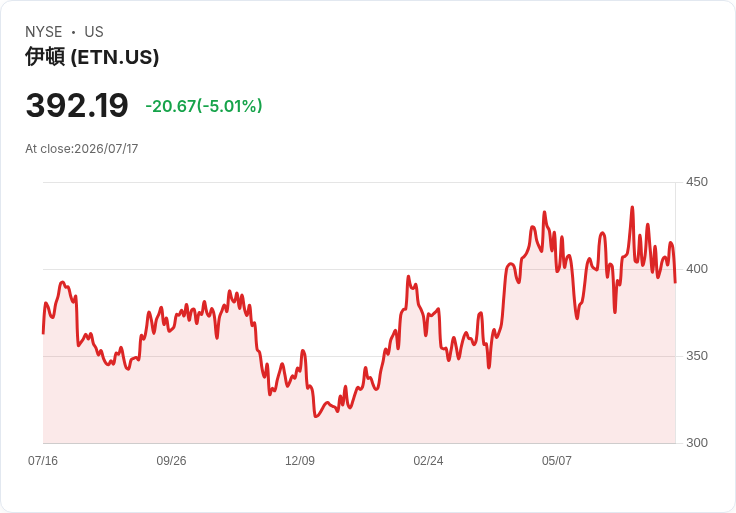Click the 450 y-axis price label
736x513 pixels.
coord(697,182)
